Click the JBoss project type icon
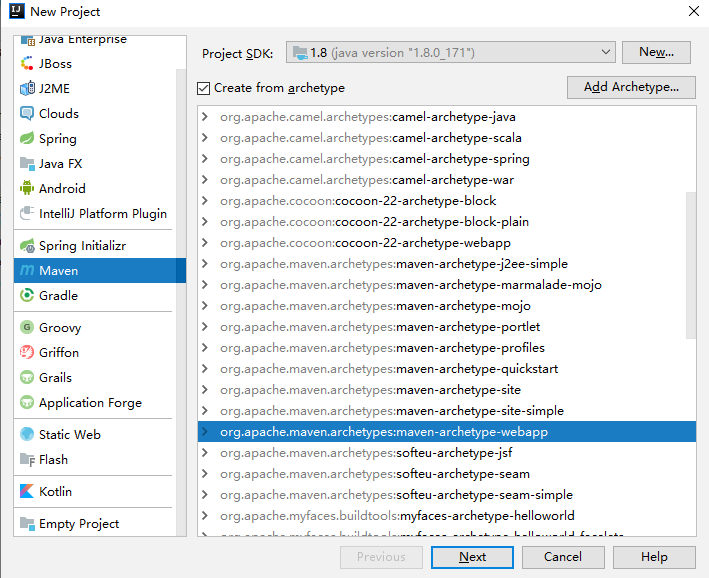709x578 pixels. click(x=27, y=63)
